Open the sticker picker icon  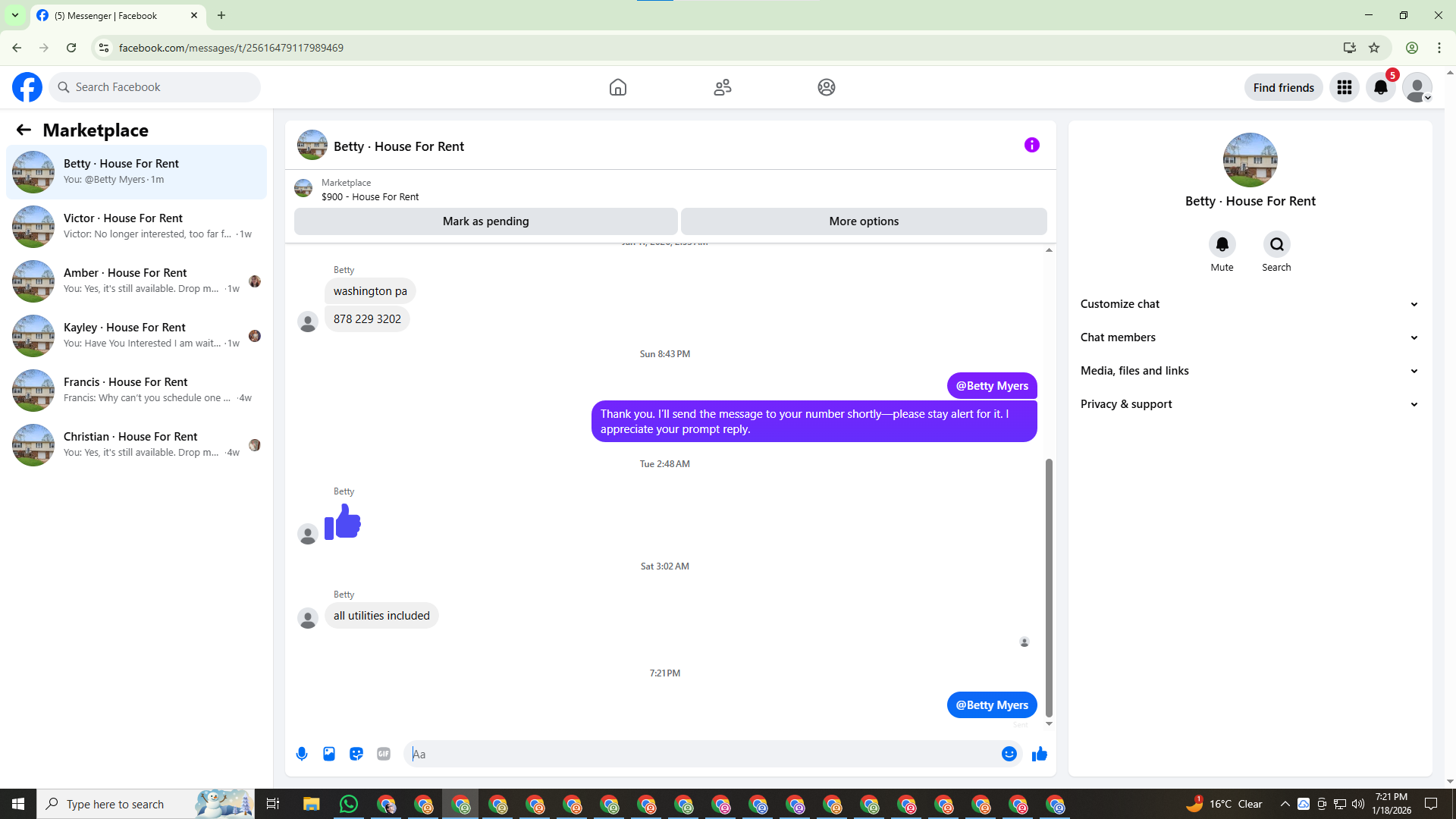coord(356,754)
